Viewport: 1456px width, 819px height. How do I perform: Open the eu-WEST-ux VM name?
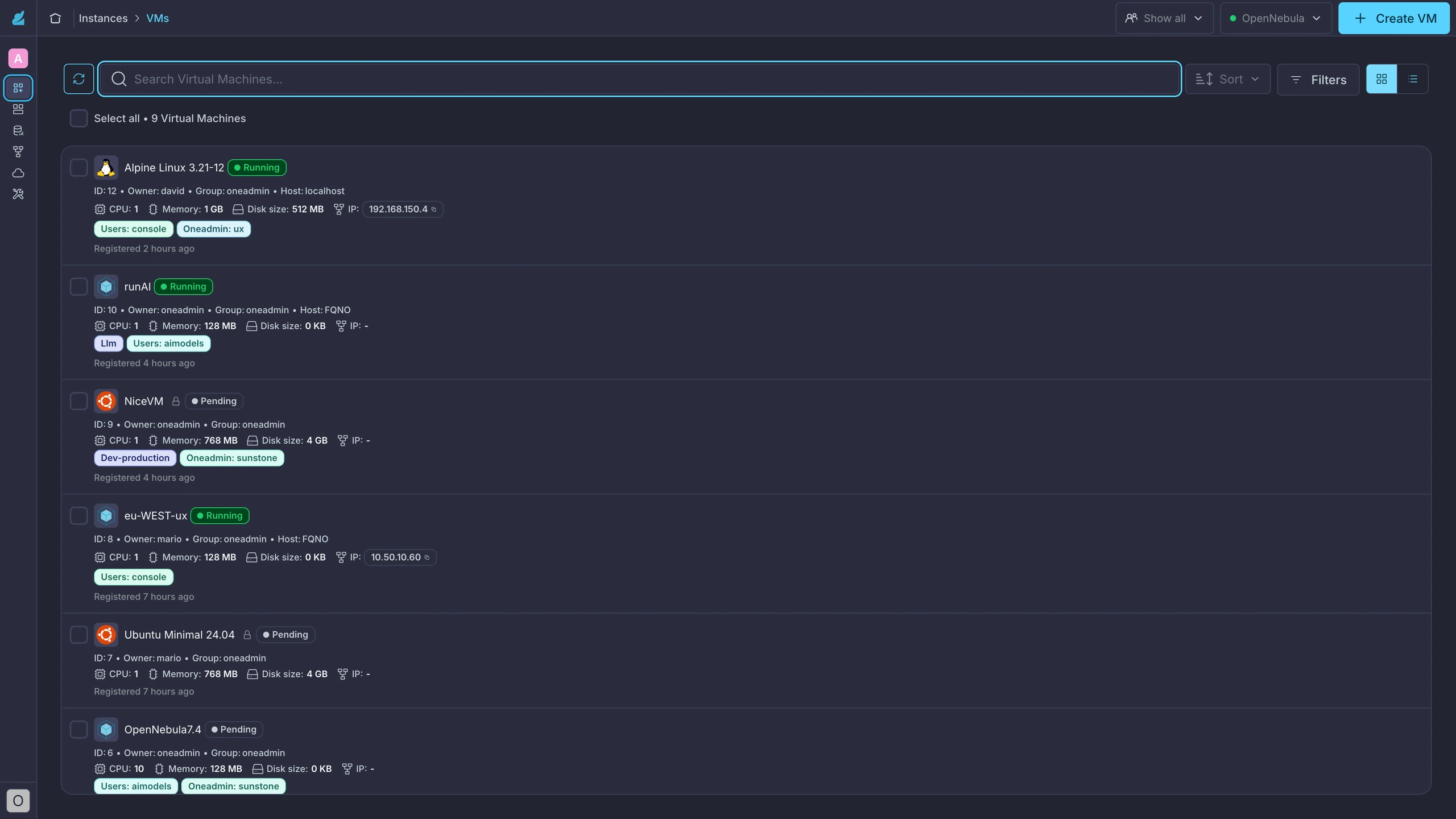[x=156, y=515]
